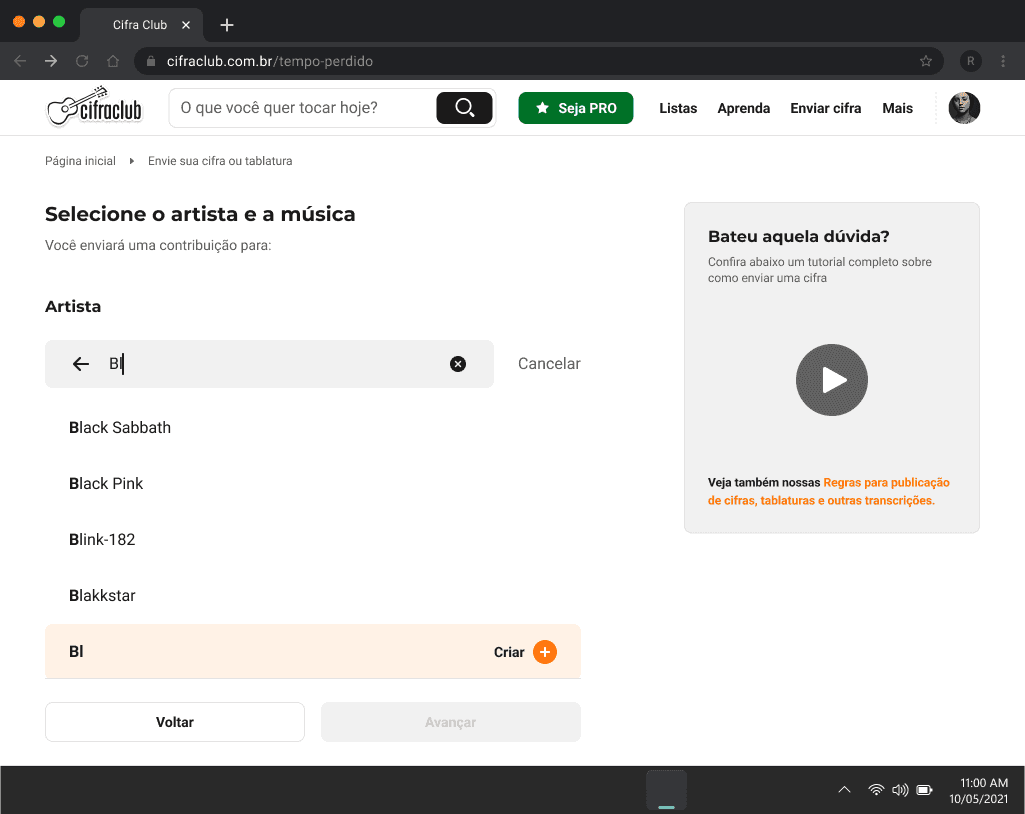
Task: Open the Aprenda menu
Action: point(743,108)
